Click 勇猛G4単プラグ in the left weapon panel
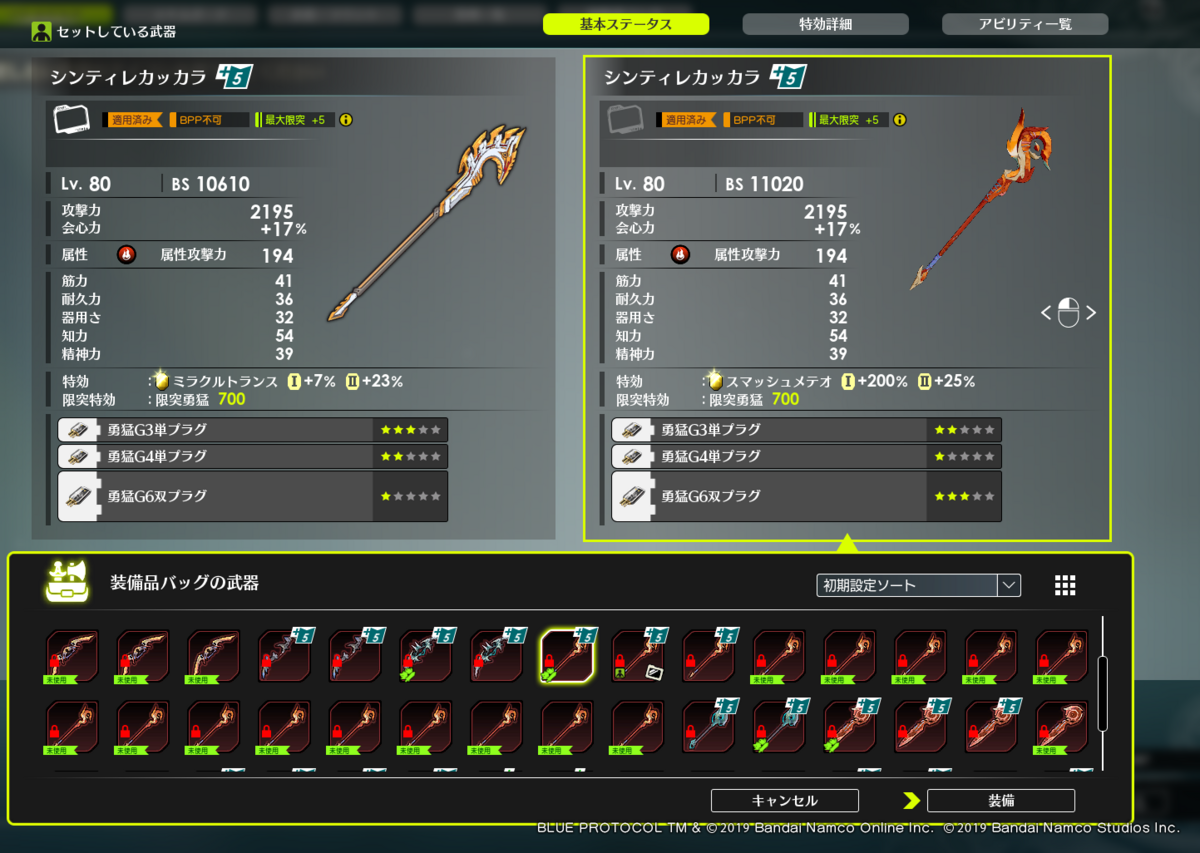Image resolution: width=1200 pixels, height=853 pixels. (x=253, y=456)
